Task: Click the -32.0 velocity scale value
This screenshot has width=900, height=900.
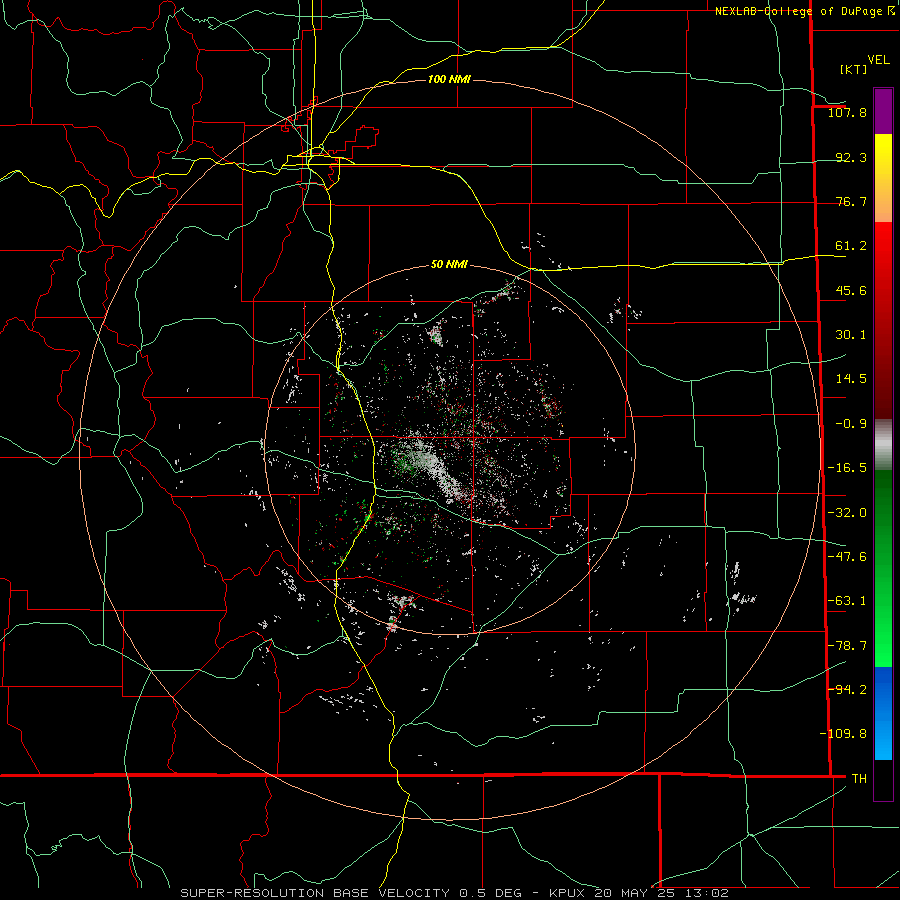Action: [847, 513]
